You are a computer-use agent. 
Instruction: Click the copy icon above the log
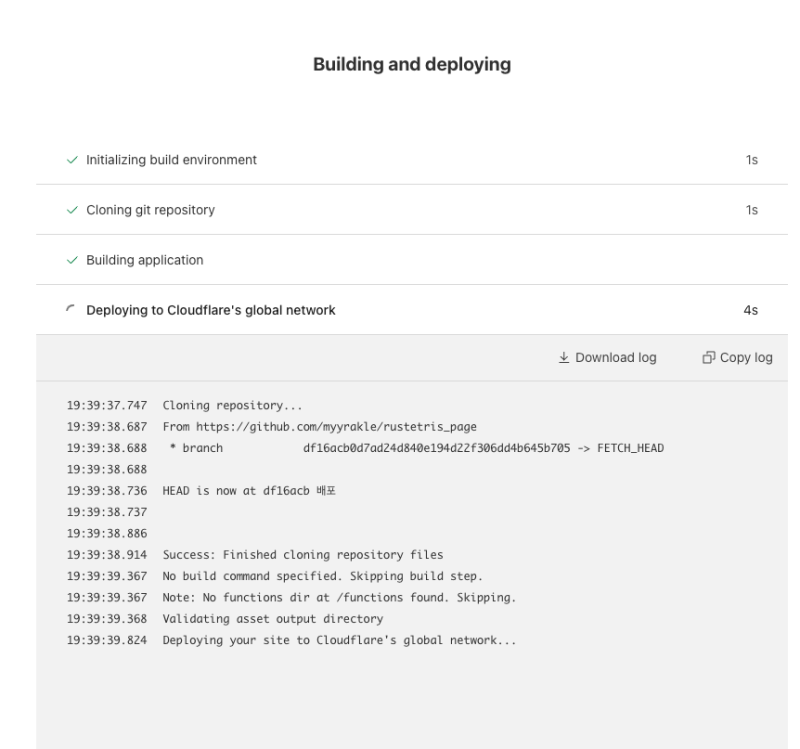click(708, 358)
